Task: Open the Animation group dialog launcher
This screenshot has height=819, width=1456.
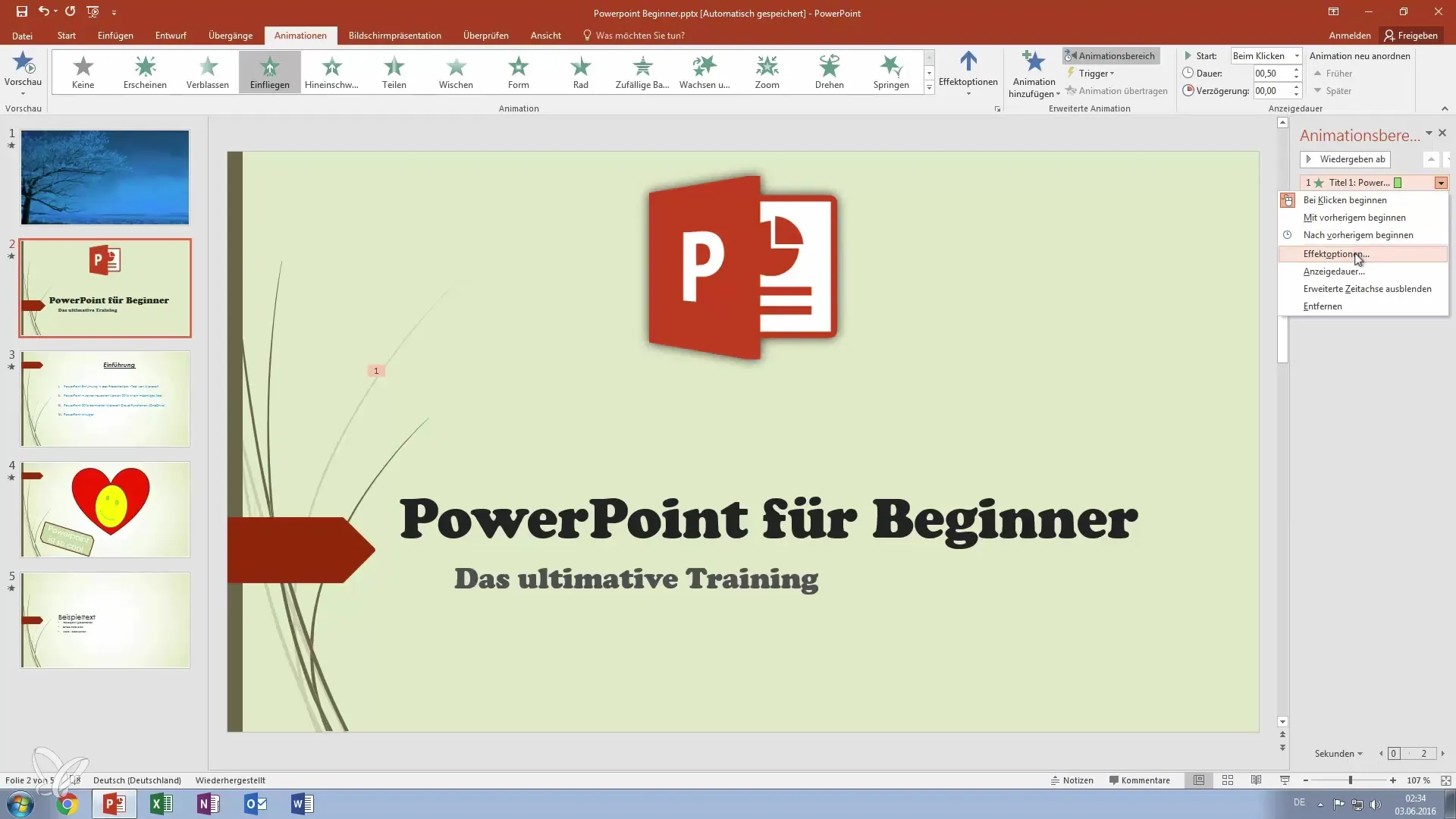Action: (997, 109)
